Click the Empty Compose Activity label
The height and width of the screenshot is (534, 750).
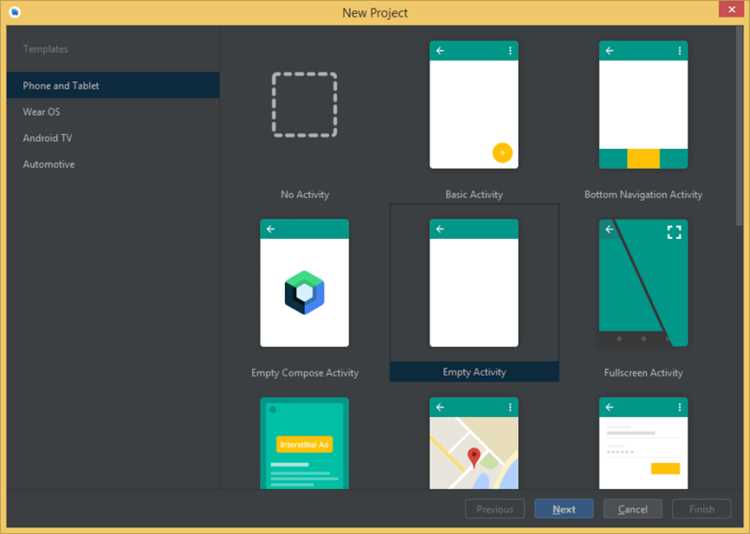[x=305, y=373]
